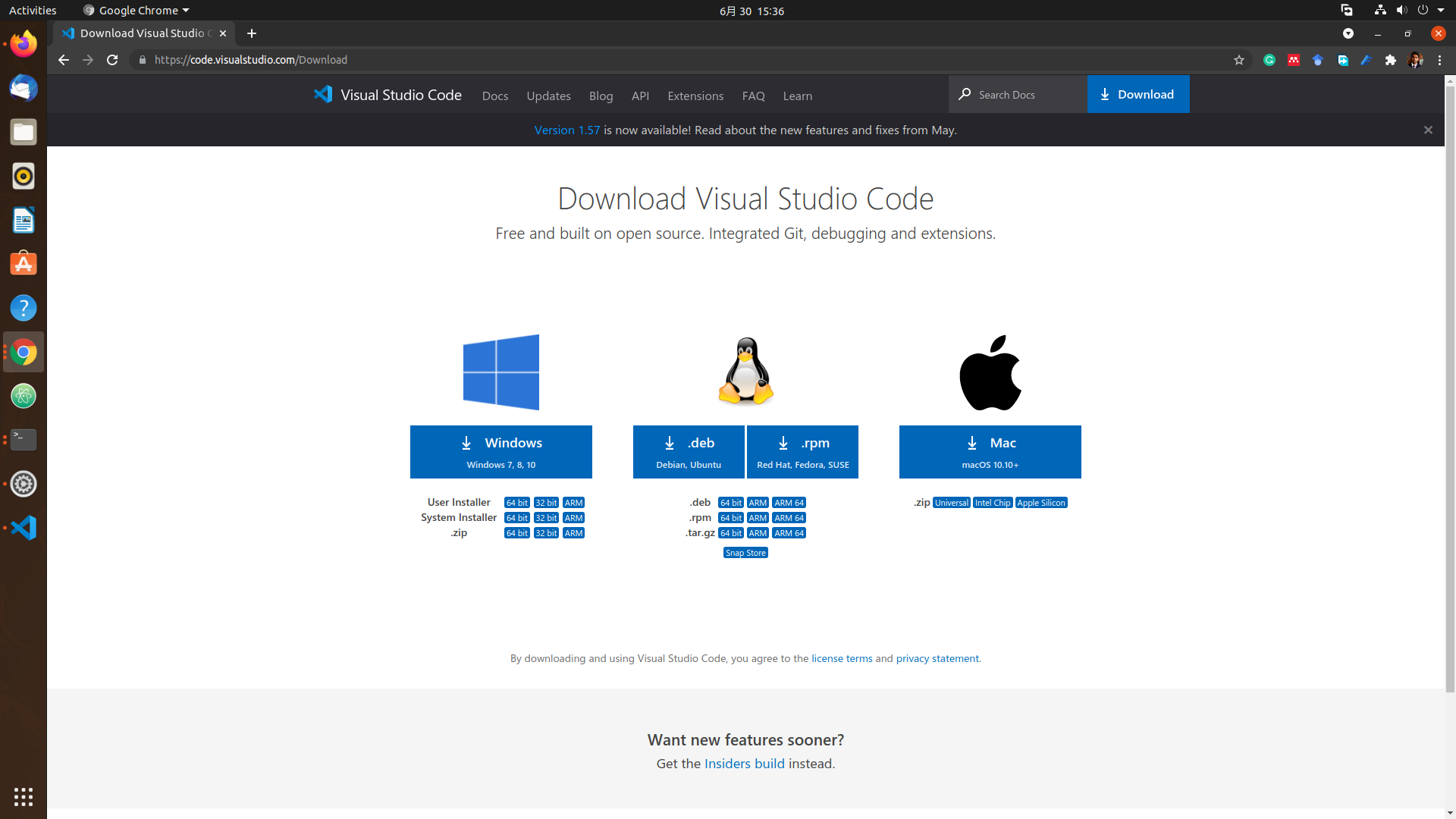
Task: Click the Download button in navbar
Action: pos(1139,94)
